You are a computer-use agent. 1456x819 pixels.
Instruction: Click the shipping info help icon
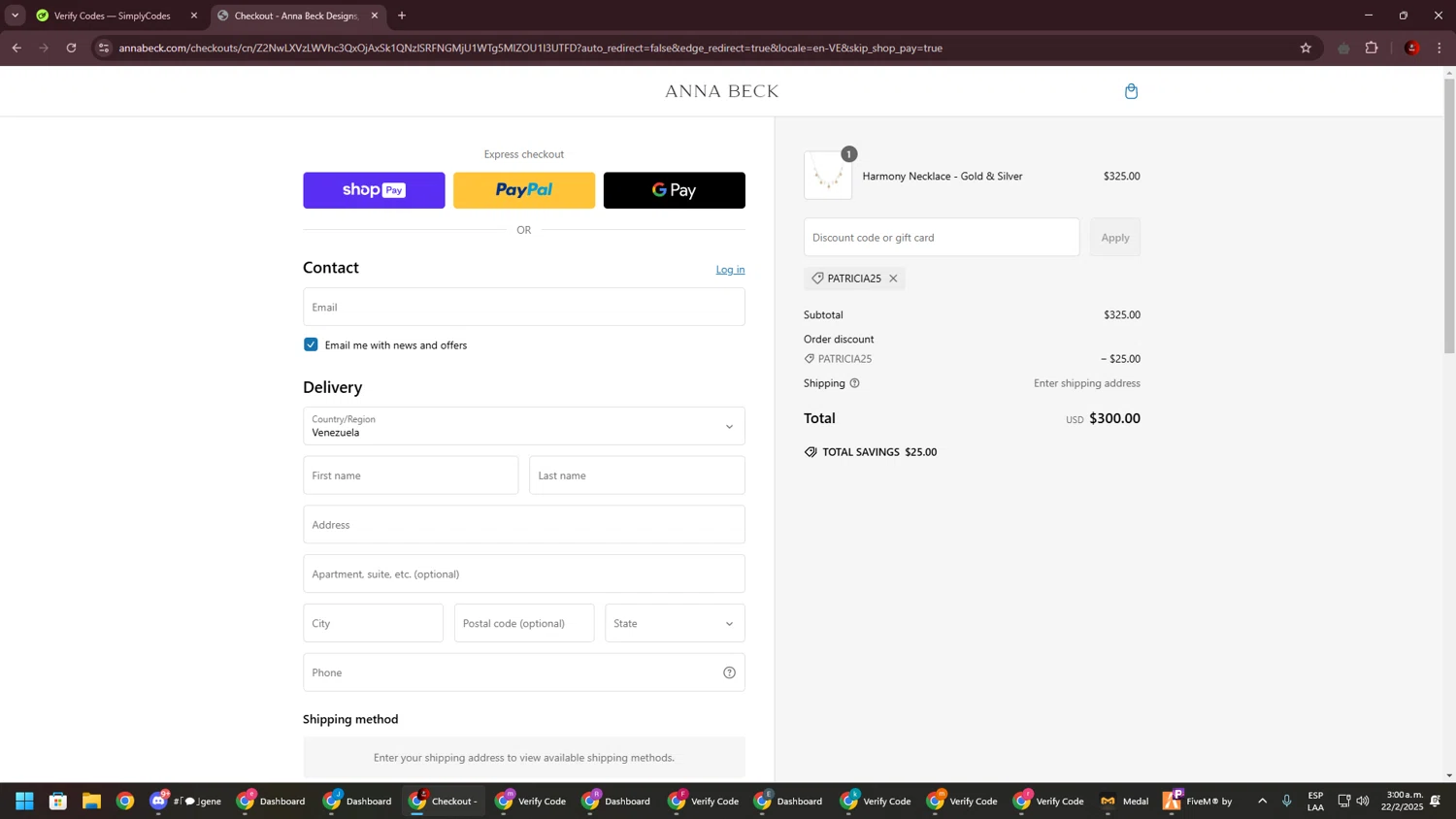coord(854,383)
